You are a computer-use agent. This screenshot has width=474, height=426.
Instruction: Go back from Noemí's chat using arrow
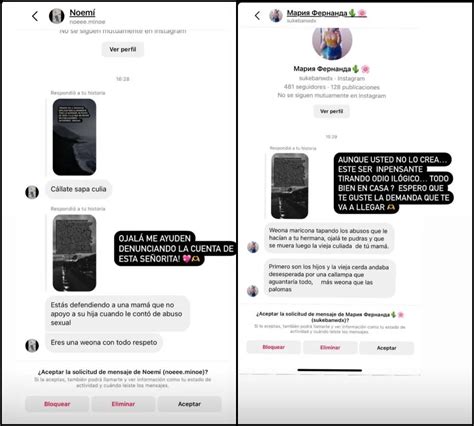[35, 16]
